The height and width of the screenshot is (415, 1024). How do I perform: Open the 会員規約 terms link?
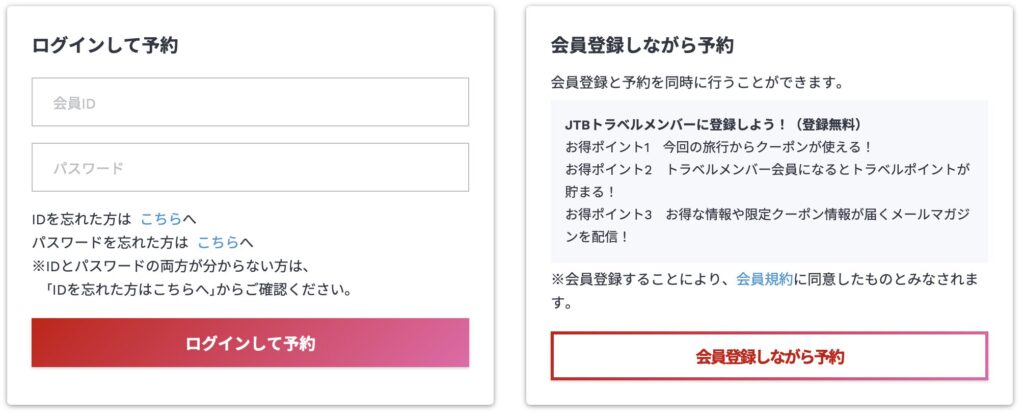(x=764, y=278)
